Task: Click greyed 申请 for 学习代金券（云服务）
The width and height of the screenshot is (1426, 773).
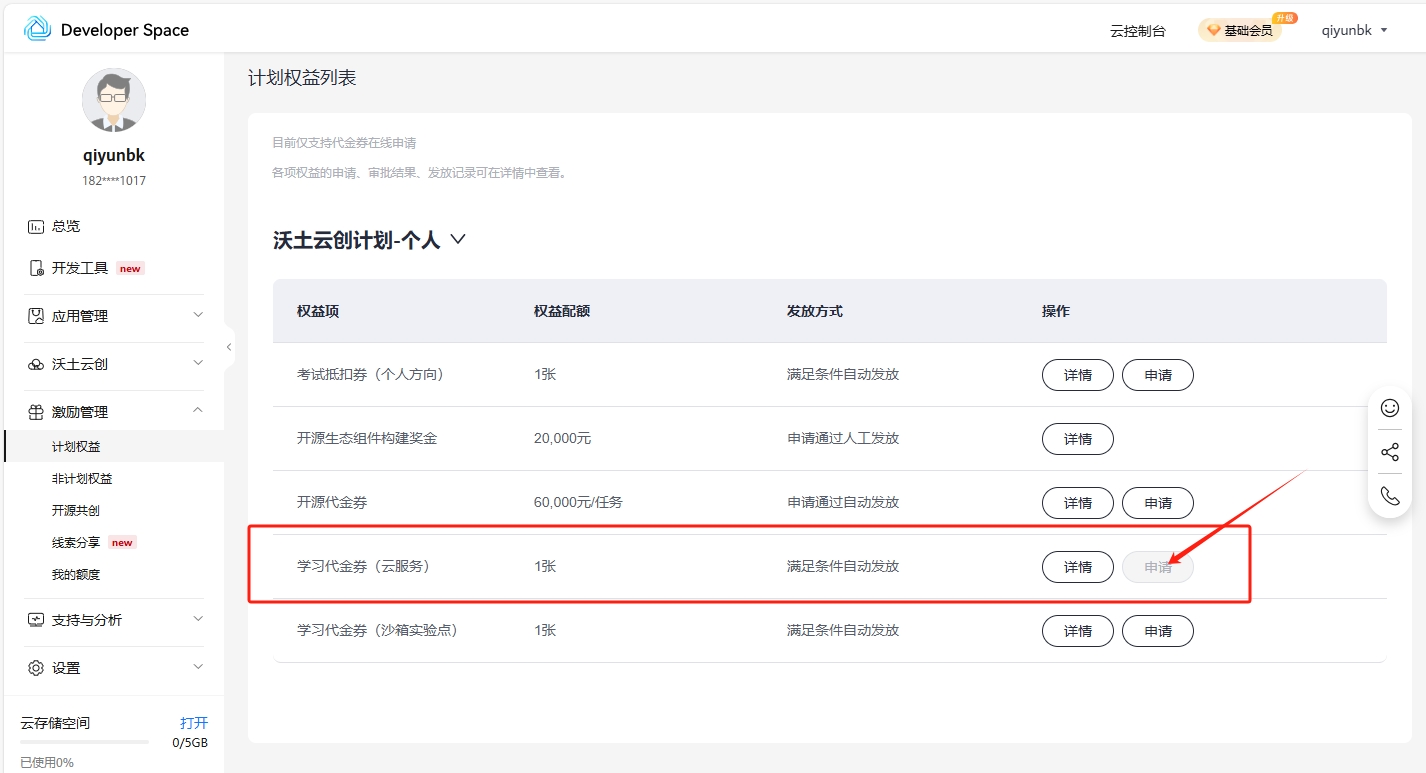Action: (1158, 567)
